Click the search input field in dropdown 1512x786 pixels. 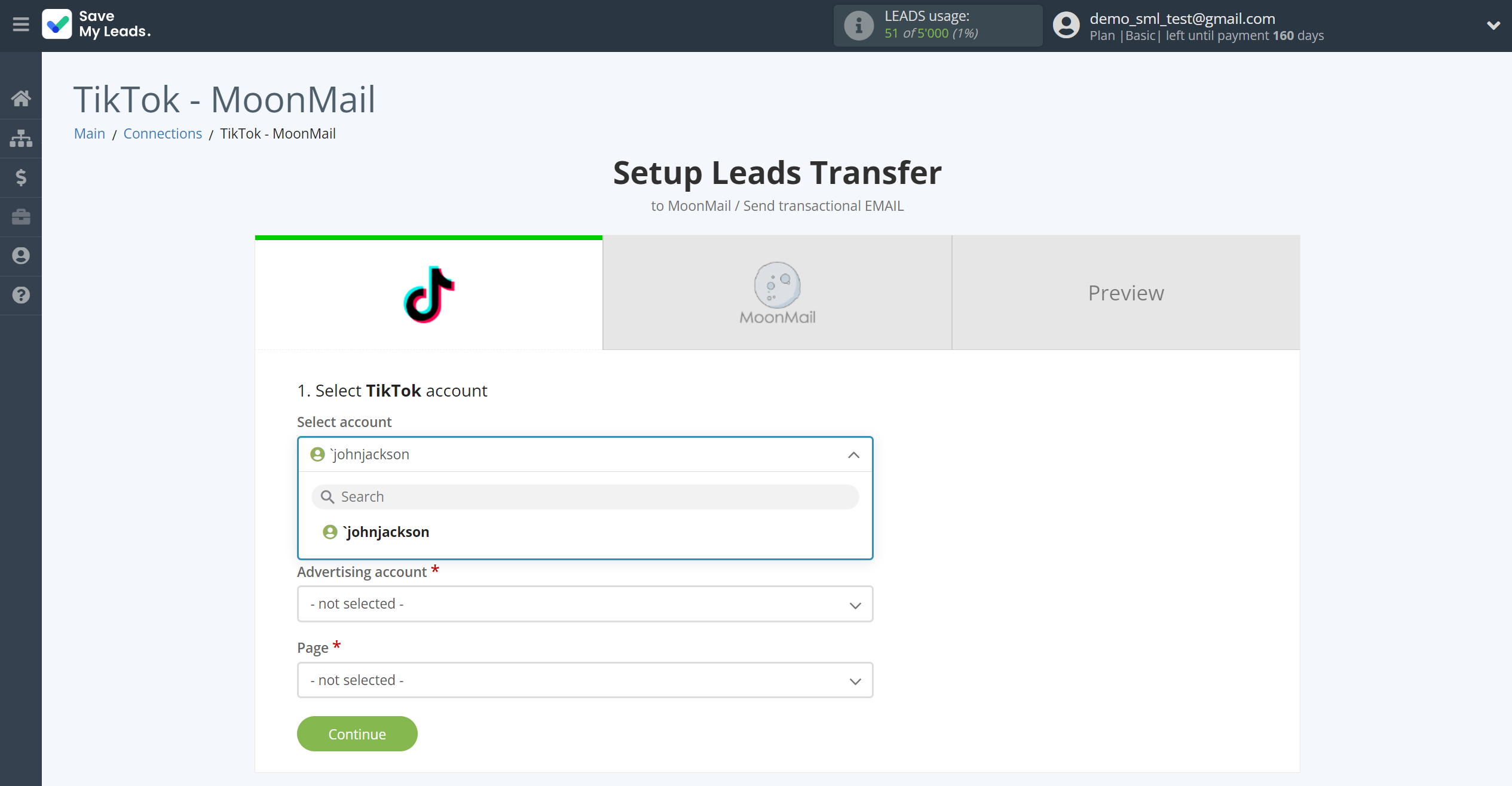[585, 496]
